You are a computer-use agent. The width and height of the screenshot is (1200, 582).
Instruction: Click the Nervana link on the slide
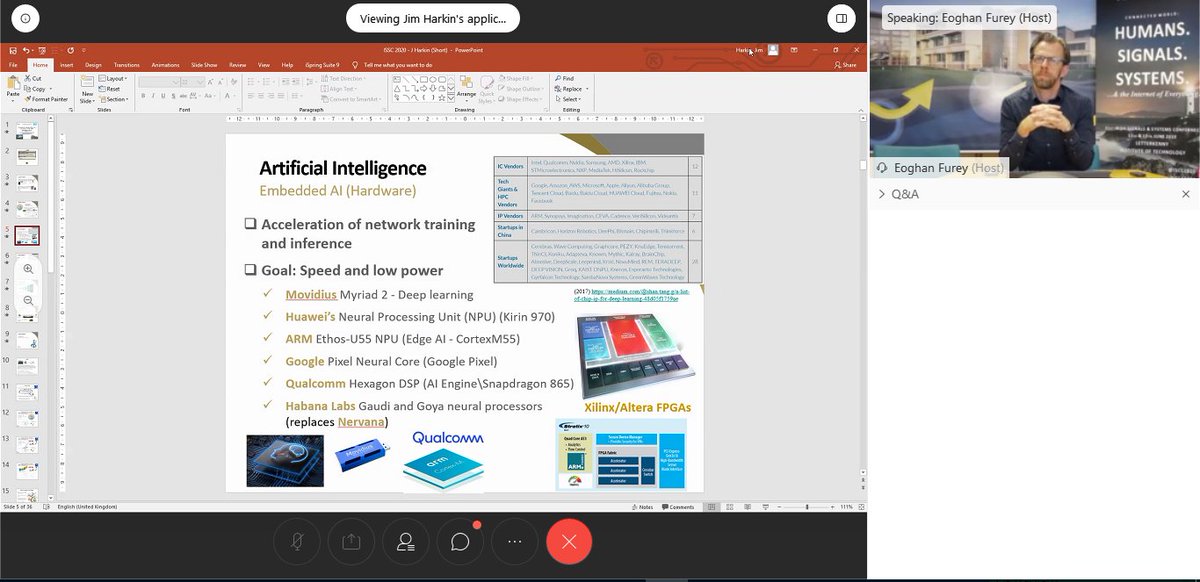tap(361, 422)
